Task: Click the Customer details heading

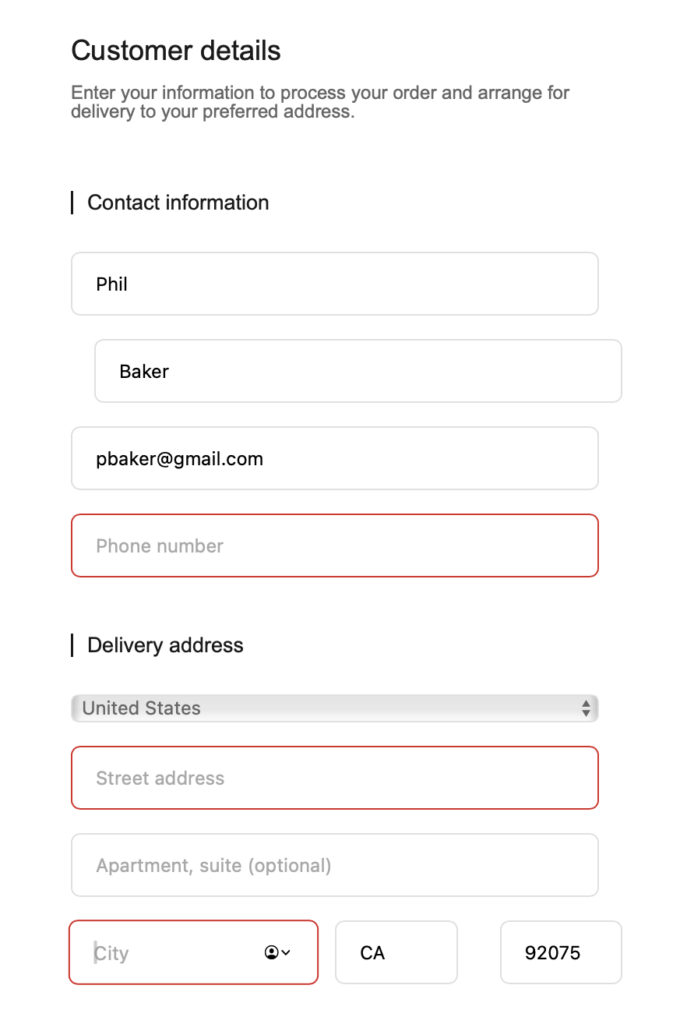Action: click(x=176, y=51)
